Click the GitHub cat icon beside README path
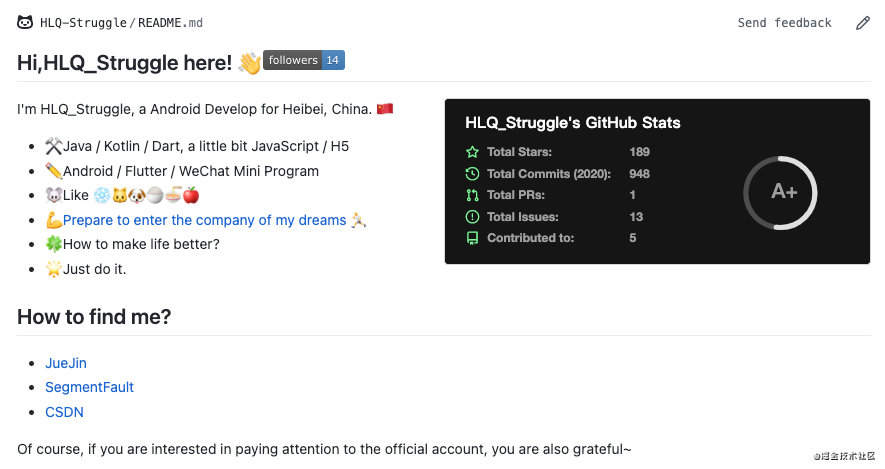This screenshot has height=469, width=885. 25,22
